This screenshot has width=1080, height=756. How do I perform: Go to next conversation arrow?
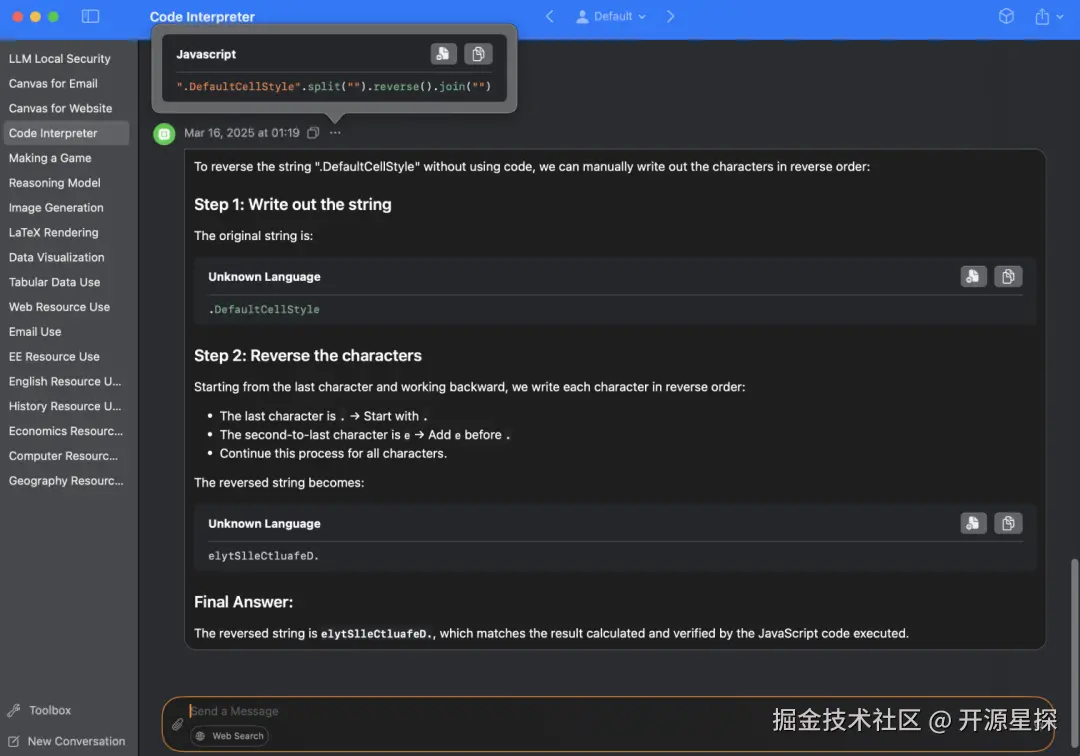[670, 17]
